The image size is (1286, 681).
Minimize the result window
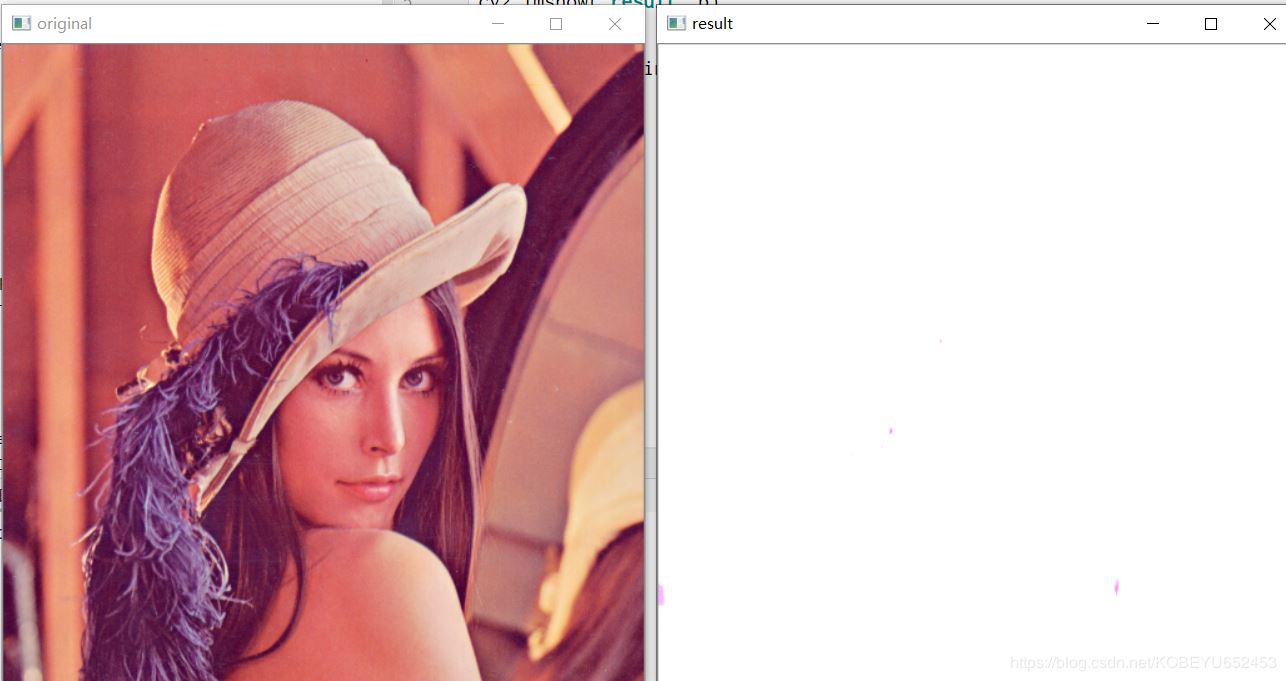pyautogui.click(x=1153, y=24)
